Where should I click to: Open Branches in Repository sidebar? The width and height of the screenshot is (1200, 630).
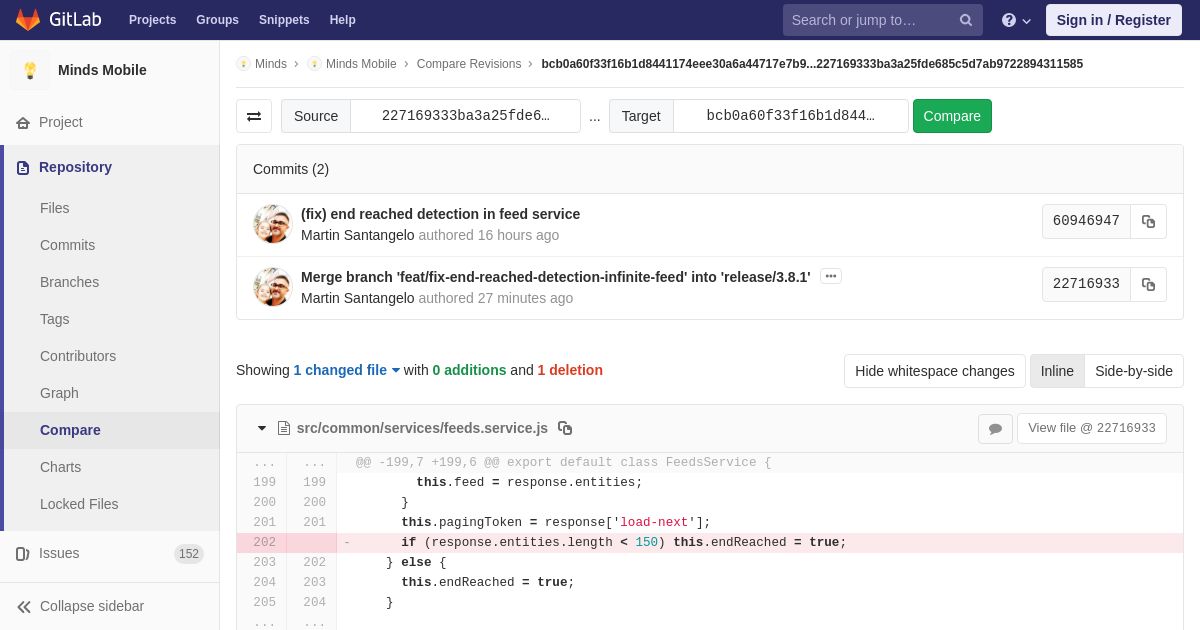[69, 282]
